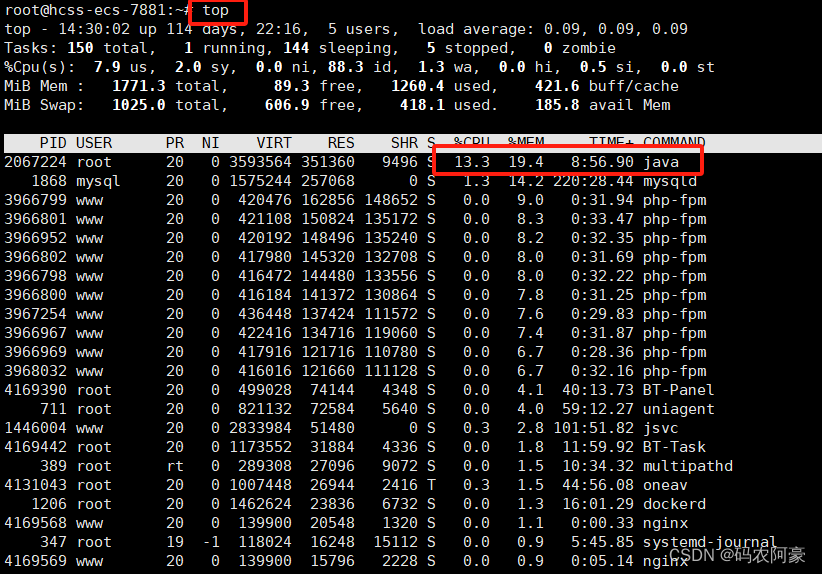Click Mem '89.3 free' value

coord(313,86)
